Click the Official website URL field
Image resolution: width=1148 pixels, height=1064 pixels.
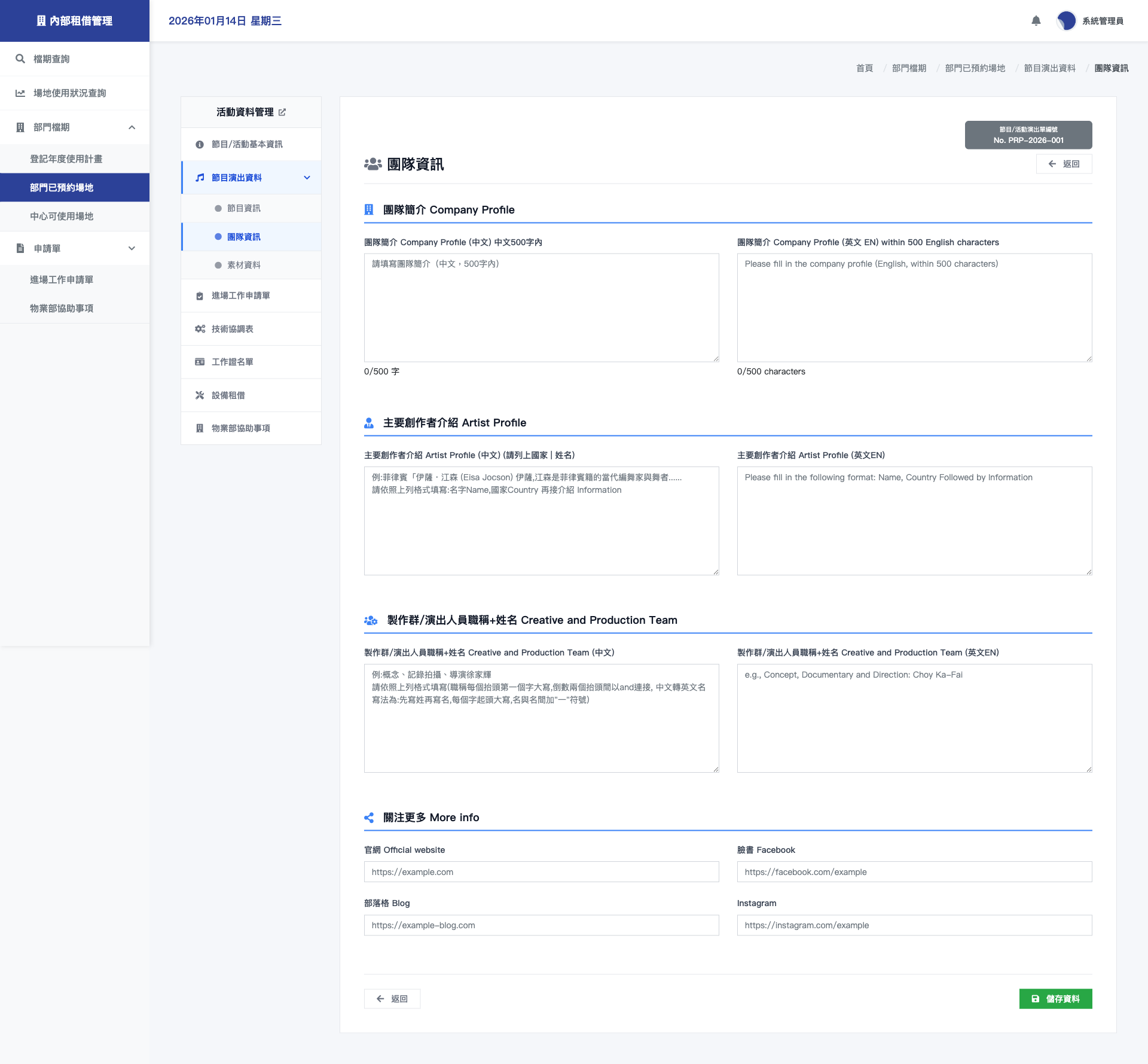[x=541, y=872]
